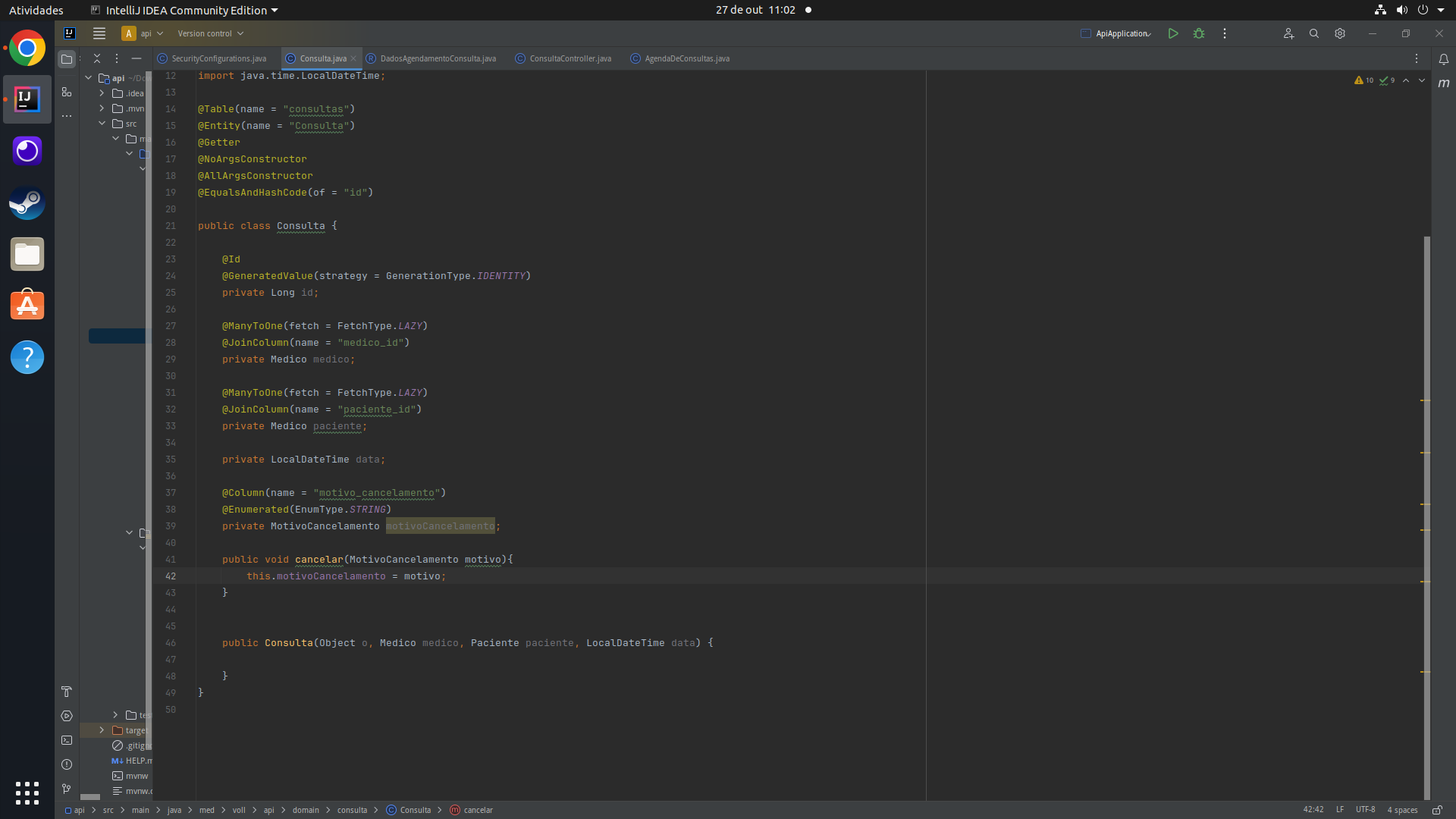Viewport: 1456px width, 819px height.
Task: Select mvnw file in project tree
Action: tap(130, 776)
